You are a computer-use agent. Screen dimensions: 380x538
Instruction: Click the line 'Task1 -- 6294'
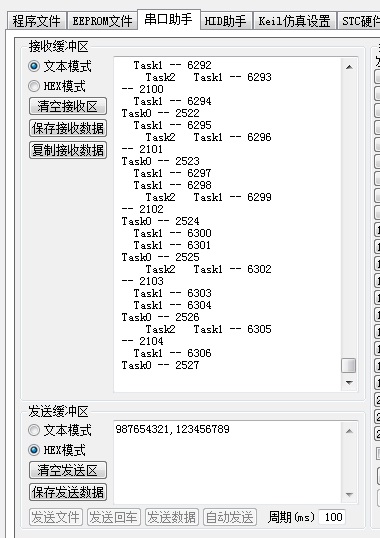(x=172, y=101)
